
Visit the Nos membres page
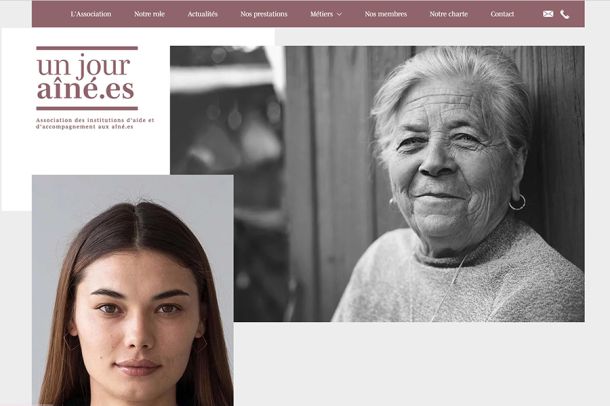386,14
